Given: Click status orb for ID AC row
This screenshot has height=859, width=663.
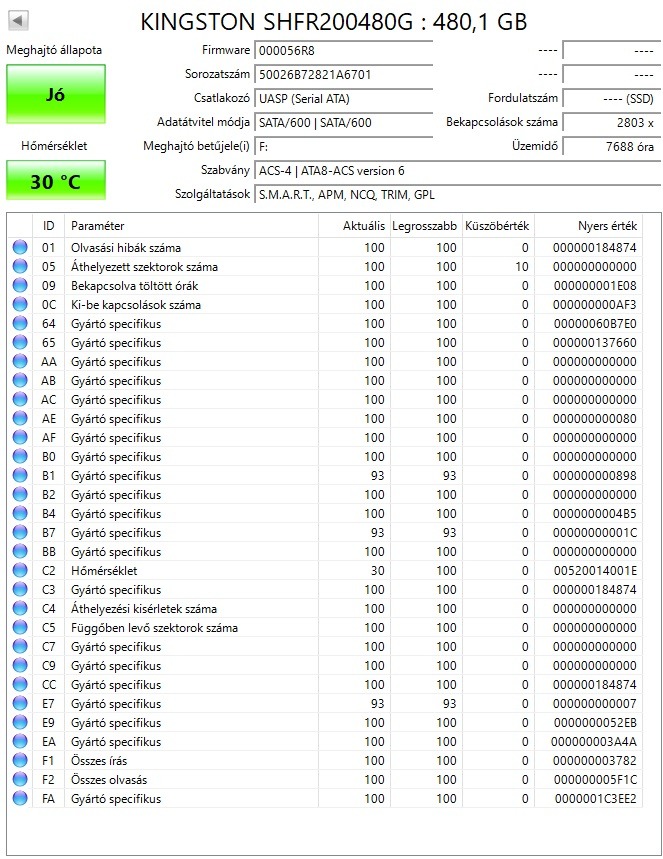Looking at the screenshot, I should pos(20,399).
